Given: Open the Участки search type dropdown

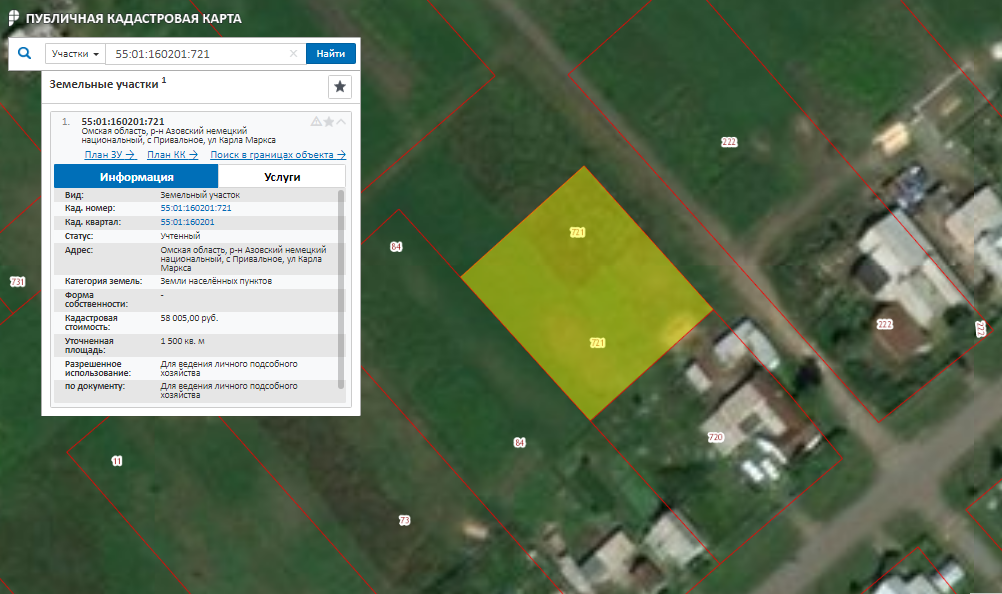Looking at the screenshot, I should (75, 54).
